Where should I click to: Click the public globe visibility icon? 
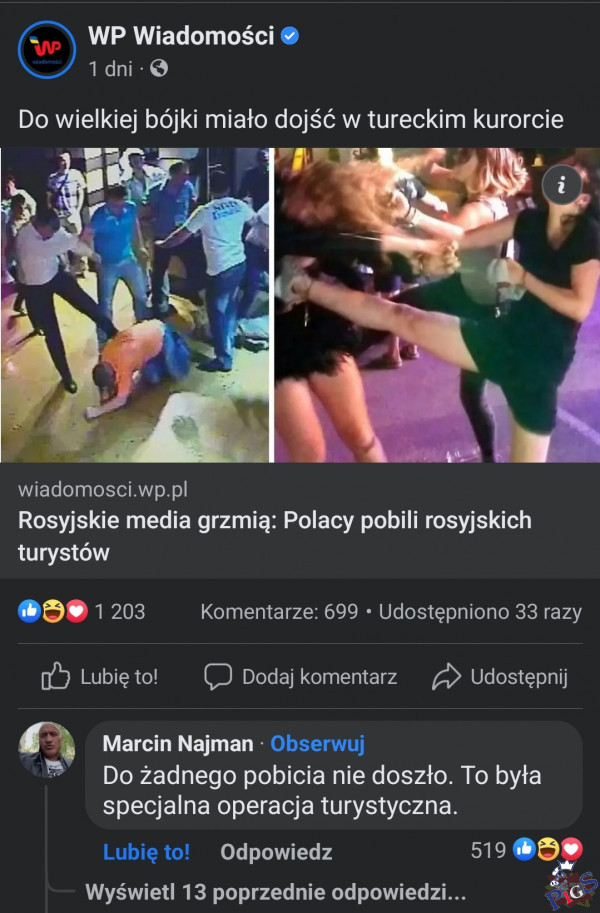pyautogui.click(x=159, y=69)
